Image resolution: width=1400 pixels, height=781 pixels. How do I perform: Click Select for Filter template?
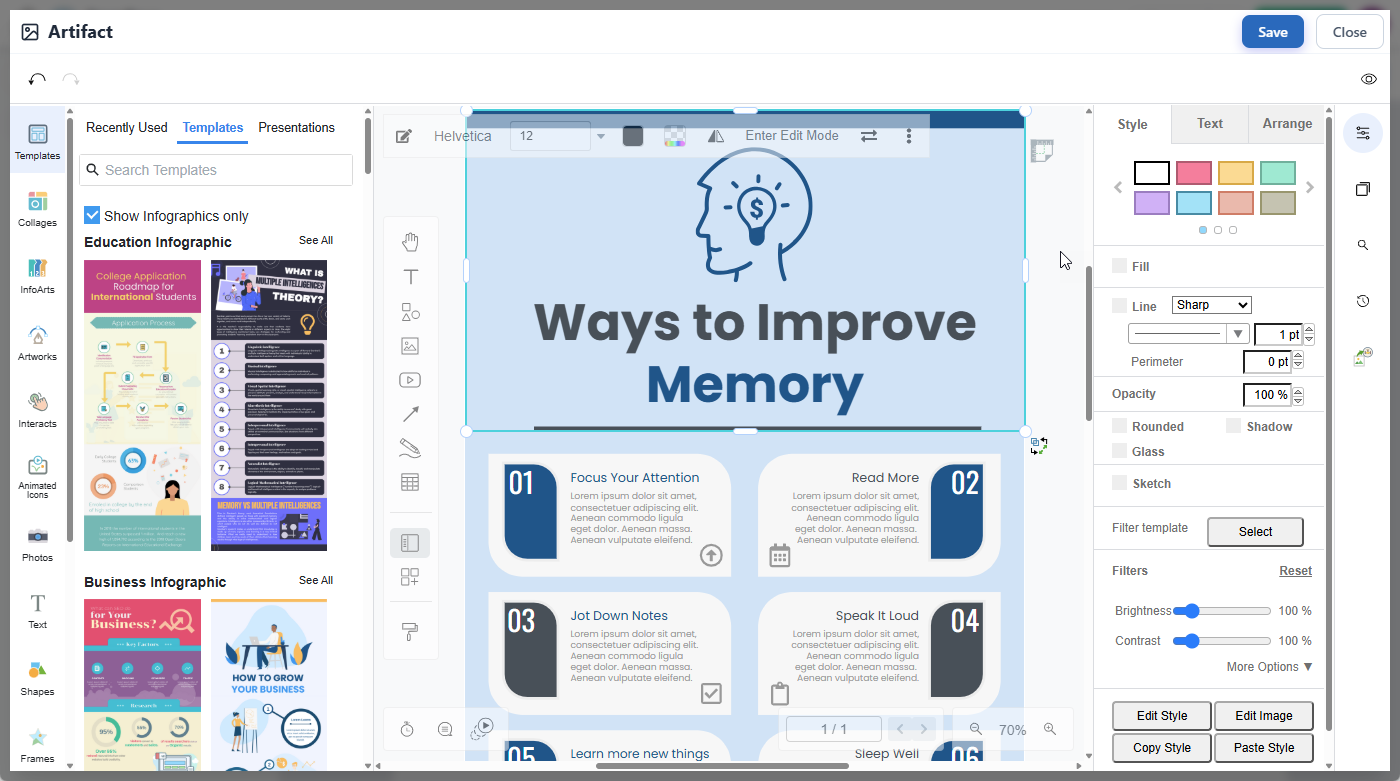(x=1255, y=532)
